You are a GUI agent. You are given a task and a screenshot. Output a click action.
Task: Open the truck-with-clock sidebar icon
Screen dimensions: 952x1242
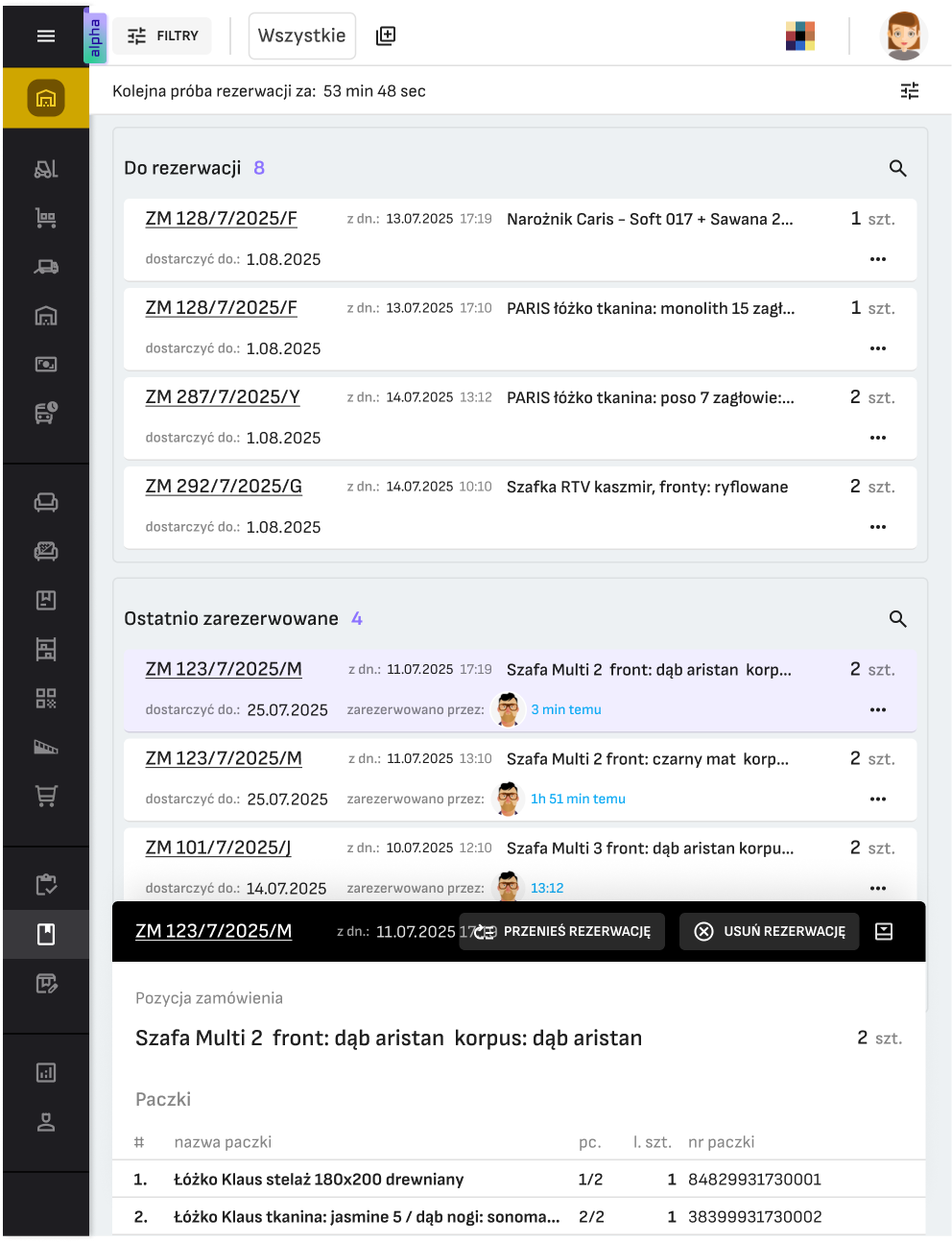tap(46, 413)
